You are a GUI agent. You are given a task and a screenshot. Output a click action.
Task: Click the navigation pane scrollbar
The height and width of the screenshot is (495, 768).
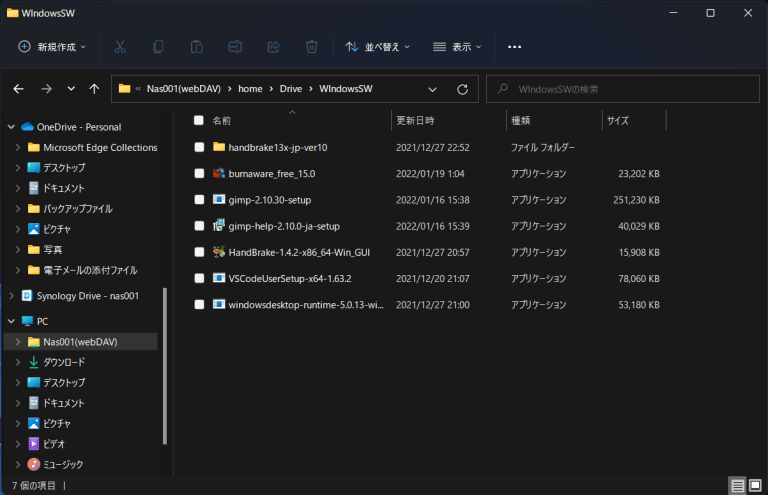165,366
